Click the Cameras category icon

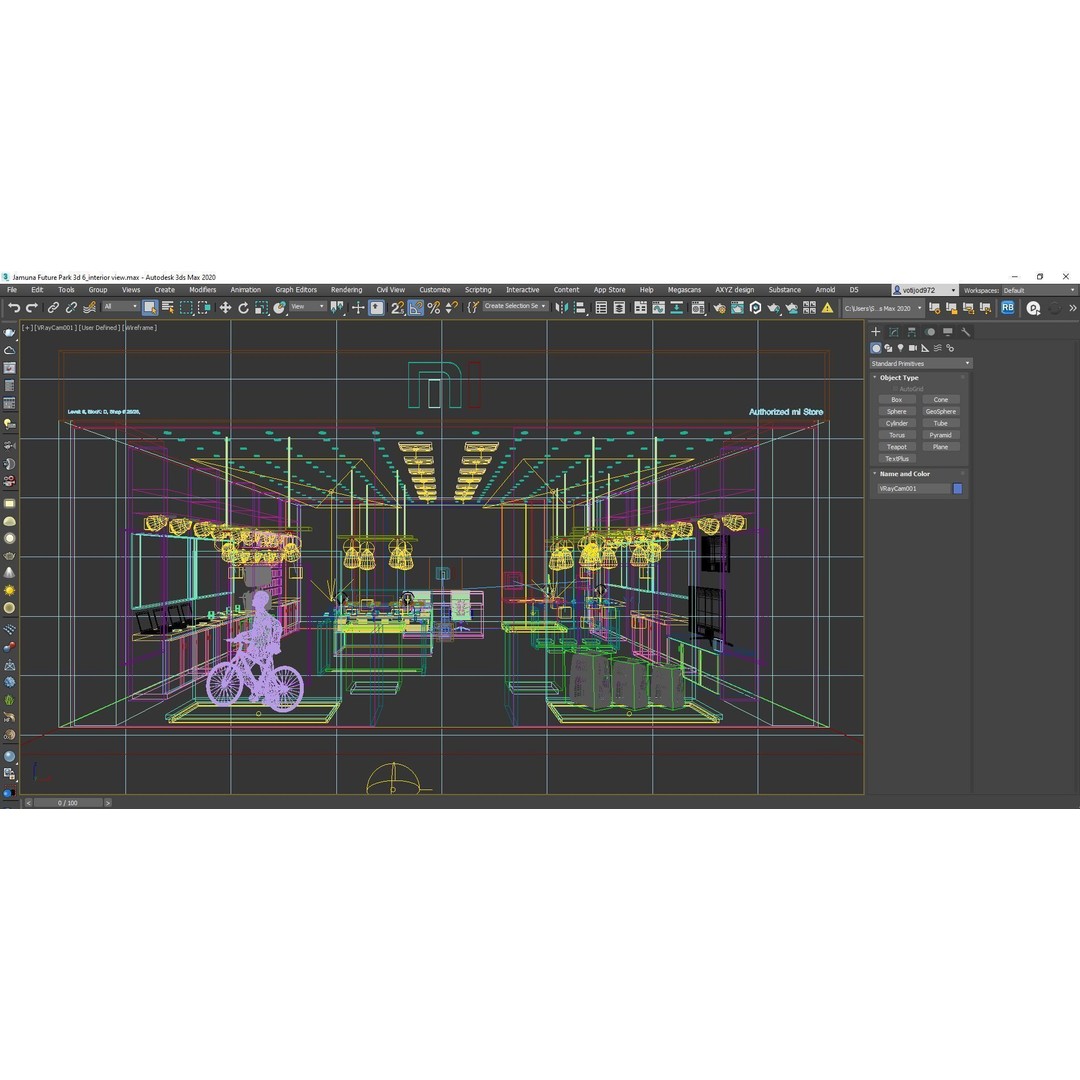[913, 348]
